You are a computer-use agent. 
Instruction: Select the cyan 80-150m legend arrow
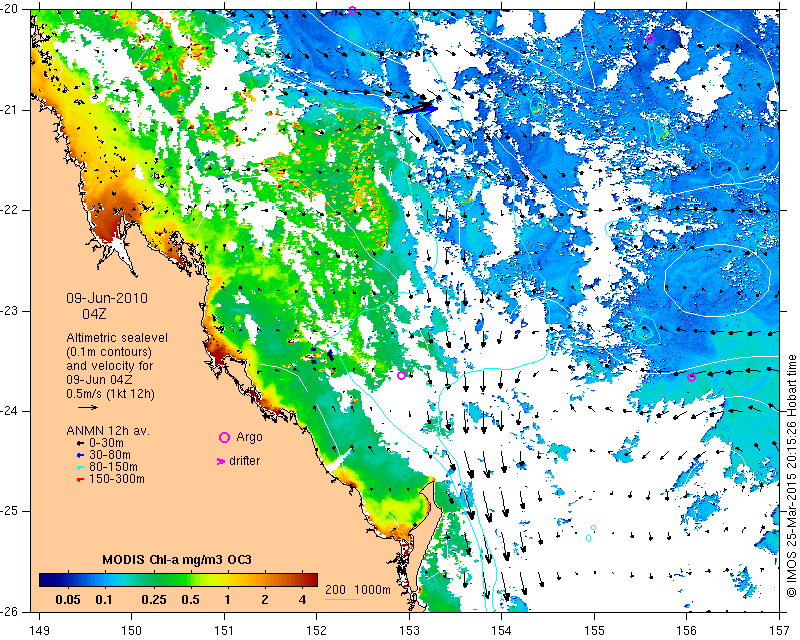click(x=80, y=467)
